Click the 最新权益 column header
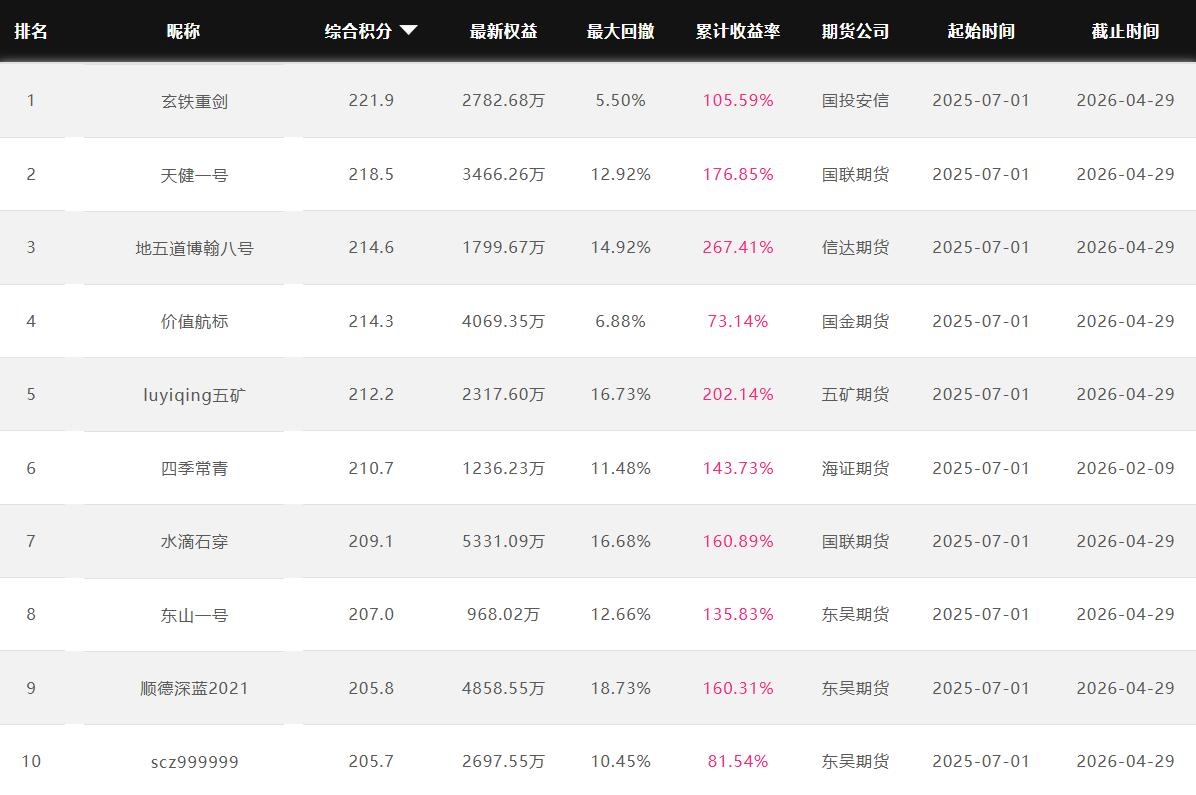1196x795 pixels. pyautogui.click(x=503, y=31)
